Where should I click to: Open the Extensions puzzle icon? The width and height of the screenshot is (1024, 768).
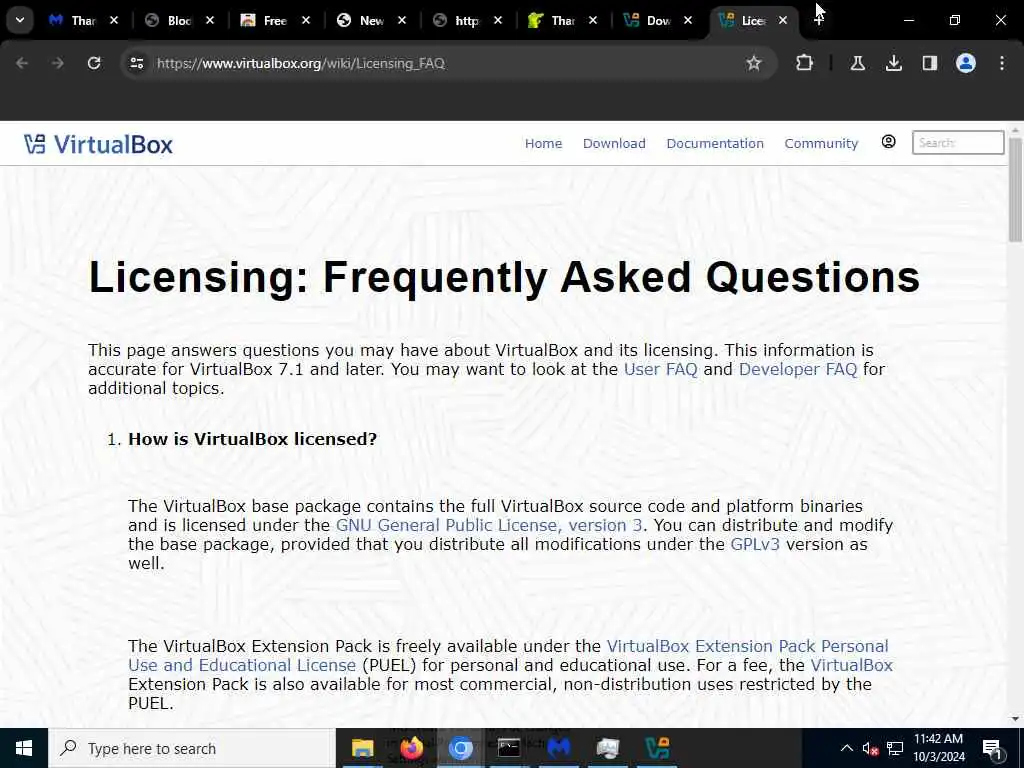805,63
